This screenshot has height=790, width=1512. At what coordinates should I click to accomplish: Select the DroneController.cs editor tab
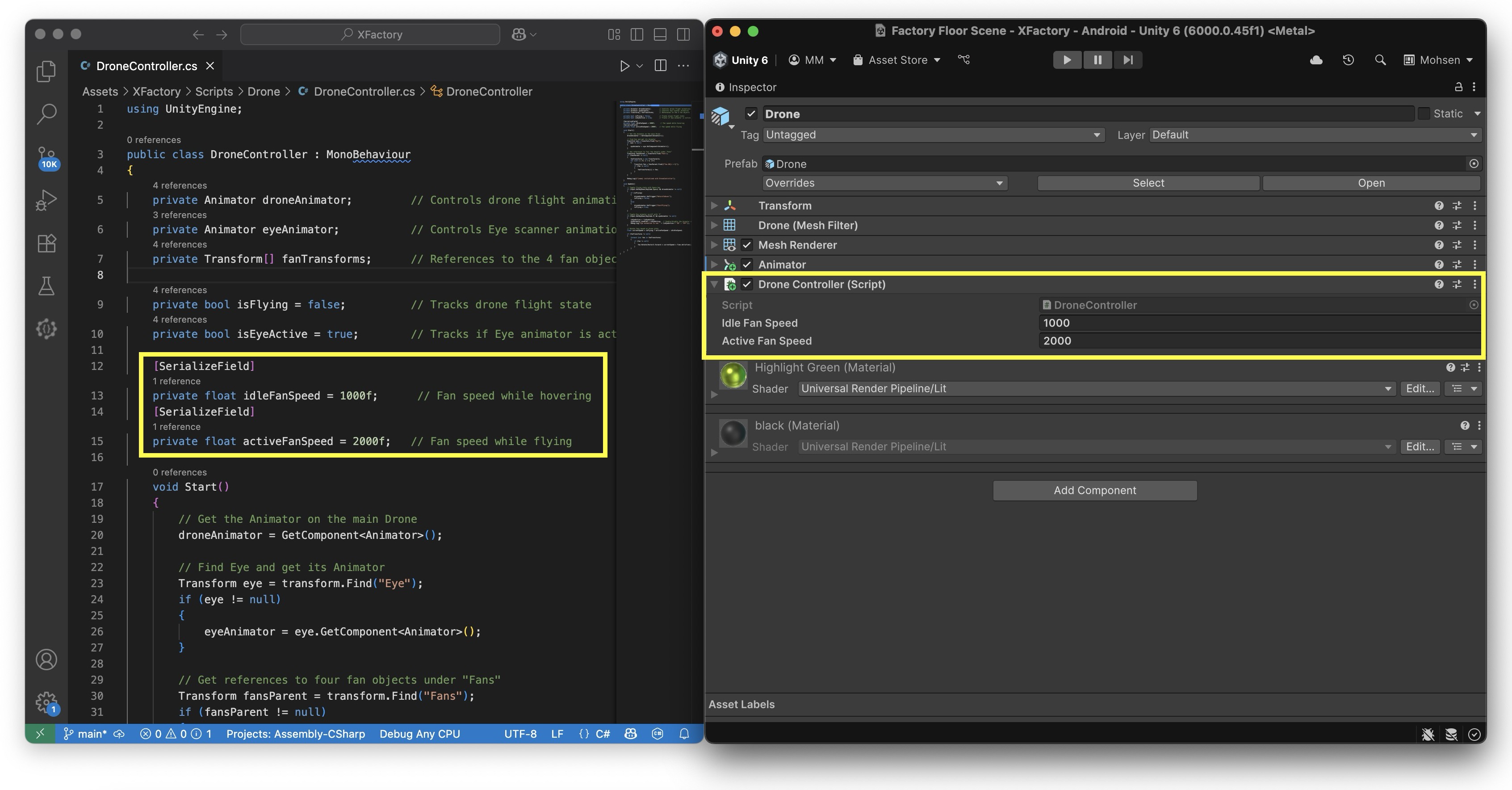(146, 67)
